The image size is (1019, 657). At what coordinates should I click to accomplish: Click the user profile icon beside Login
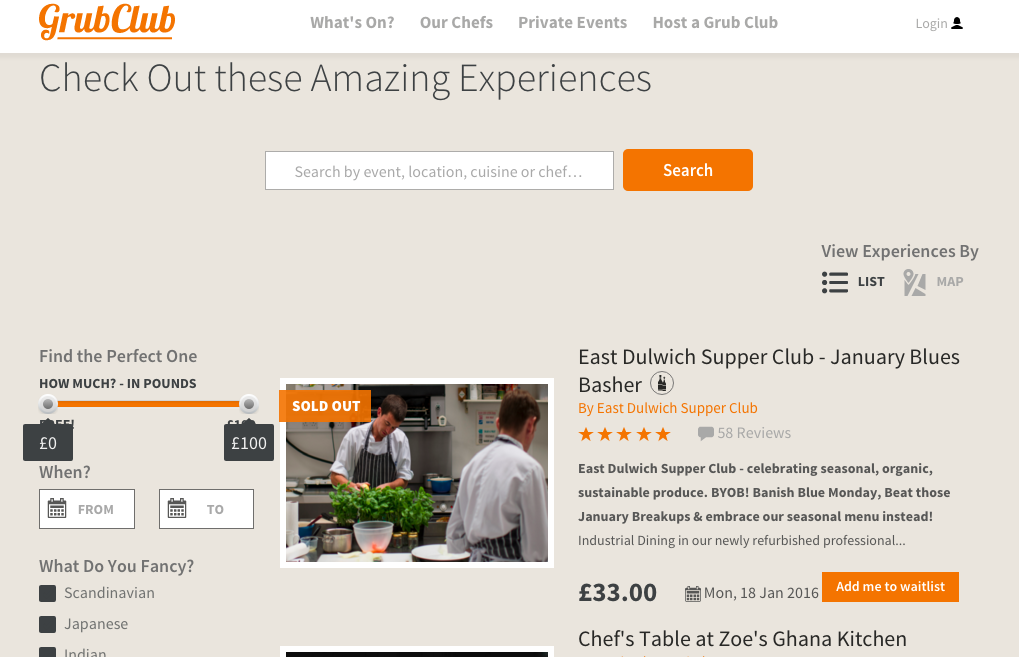957,23
